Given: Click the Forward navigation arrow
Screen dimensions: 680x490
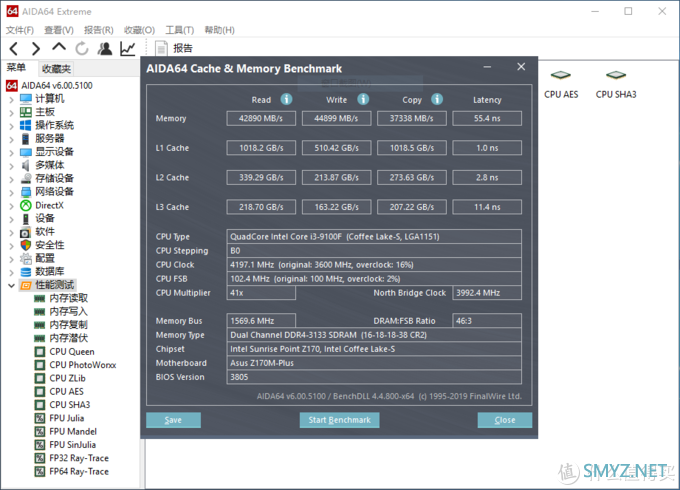Looking at the screenshot, I should (x=36, y=49).
